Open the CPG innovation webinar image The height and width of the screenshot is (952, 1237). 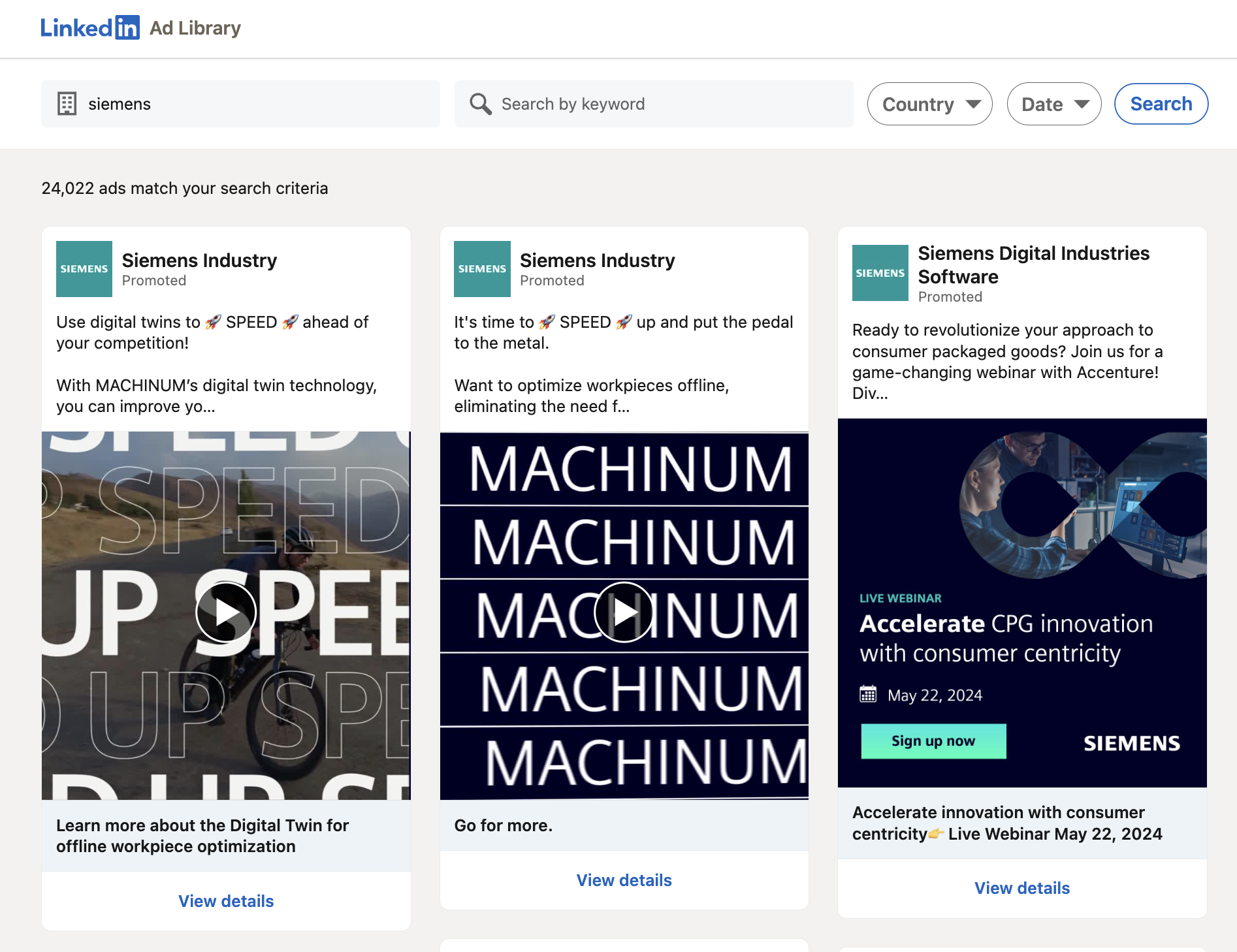point(1022,603)
